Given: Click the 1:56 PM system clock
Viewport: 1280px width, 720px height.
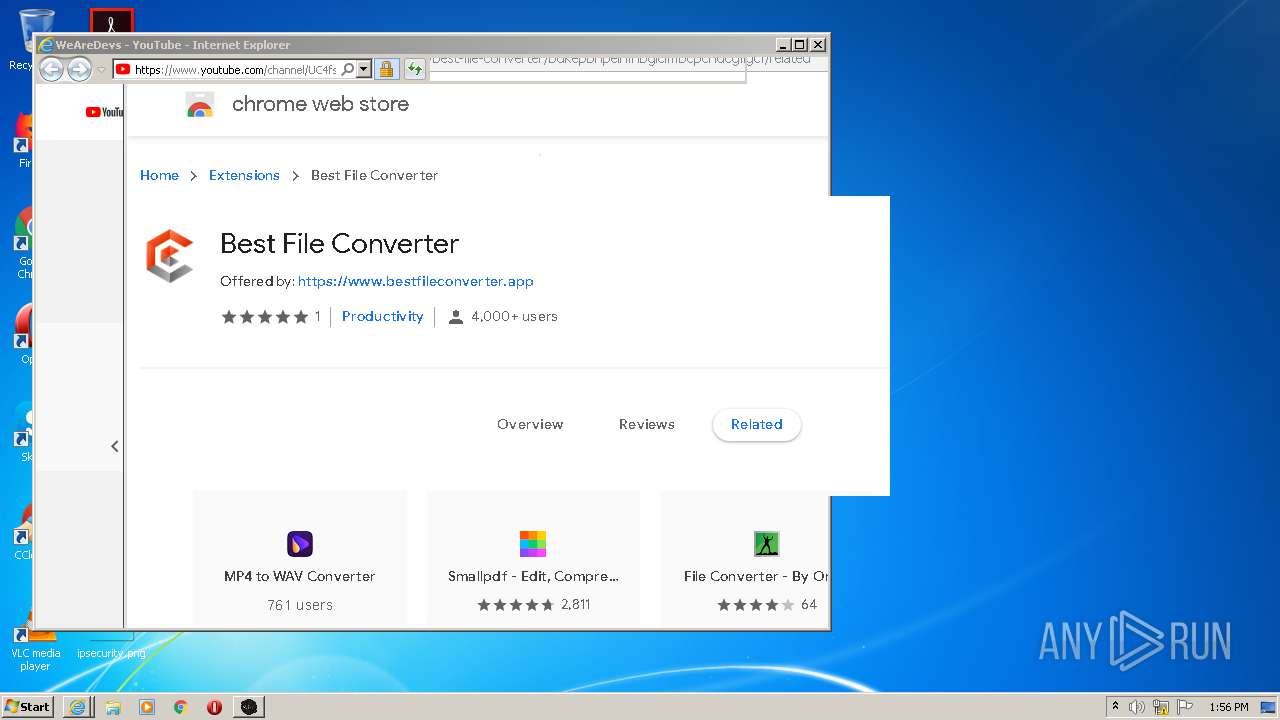Looking at the screenshot, I should pyautogui.click(x=1229, y=707).
